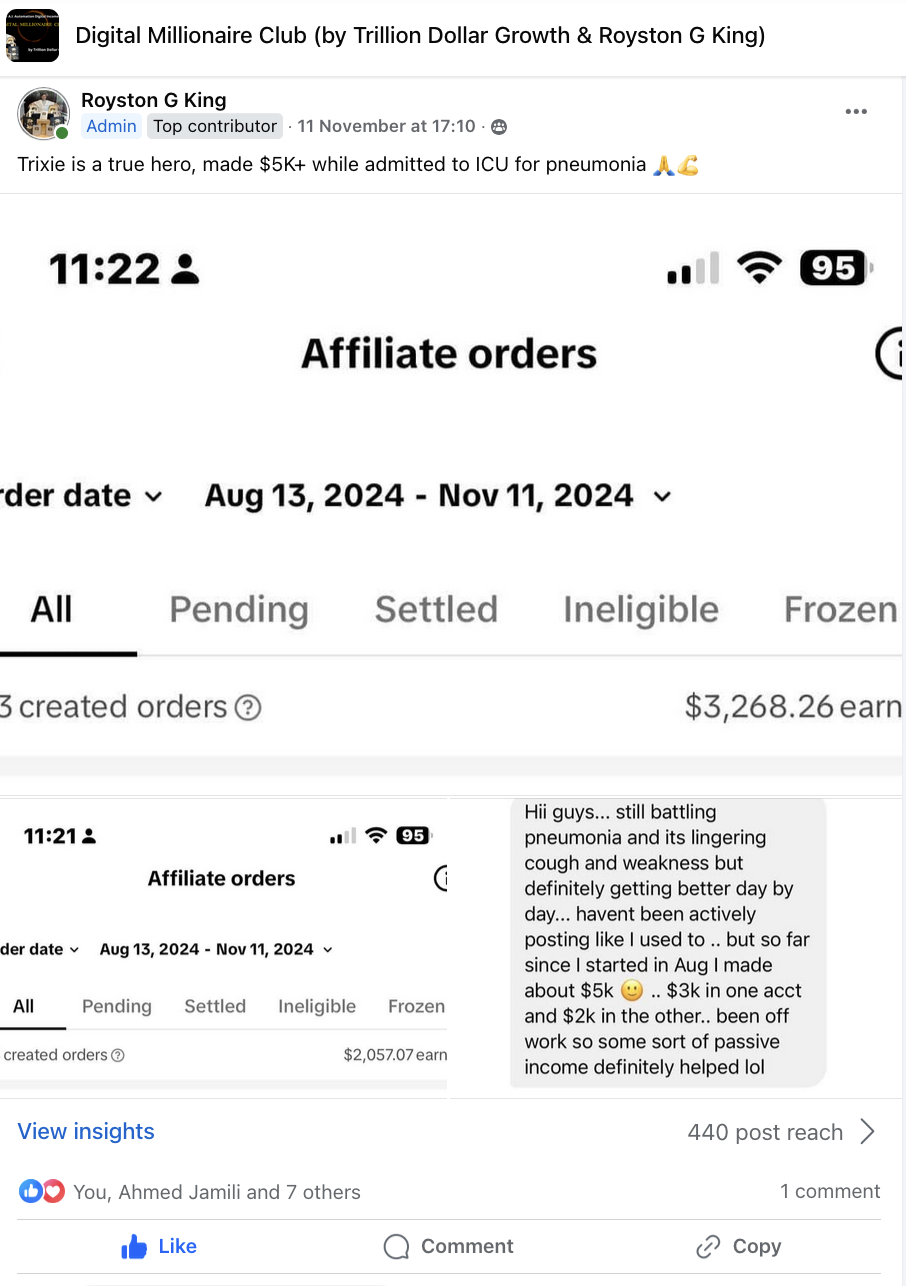Open the three-dots post options menu
The image size is (906, 1286).
point(856,112)
